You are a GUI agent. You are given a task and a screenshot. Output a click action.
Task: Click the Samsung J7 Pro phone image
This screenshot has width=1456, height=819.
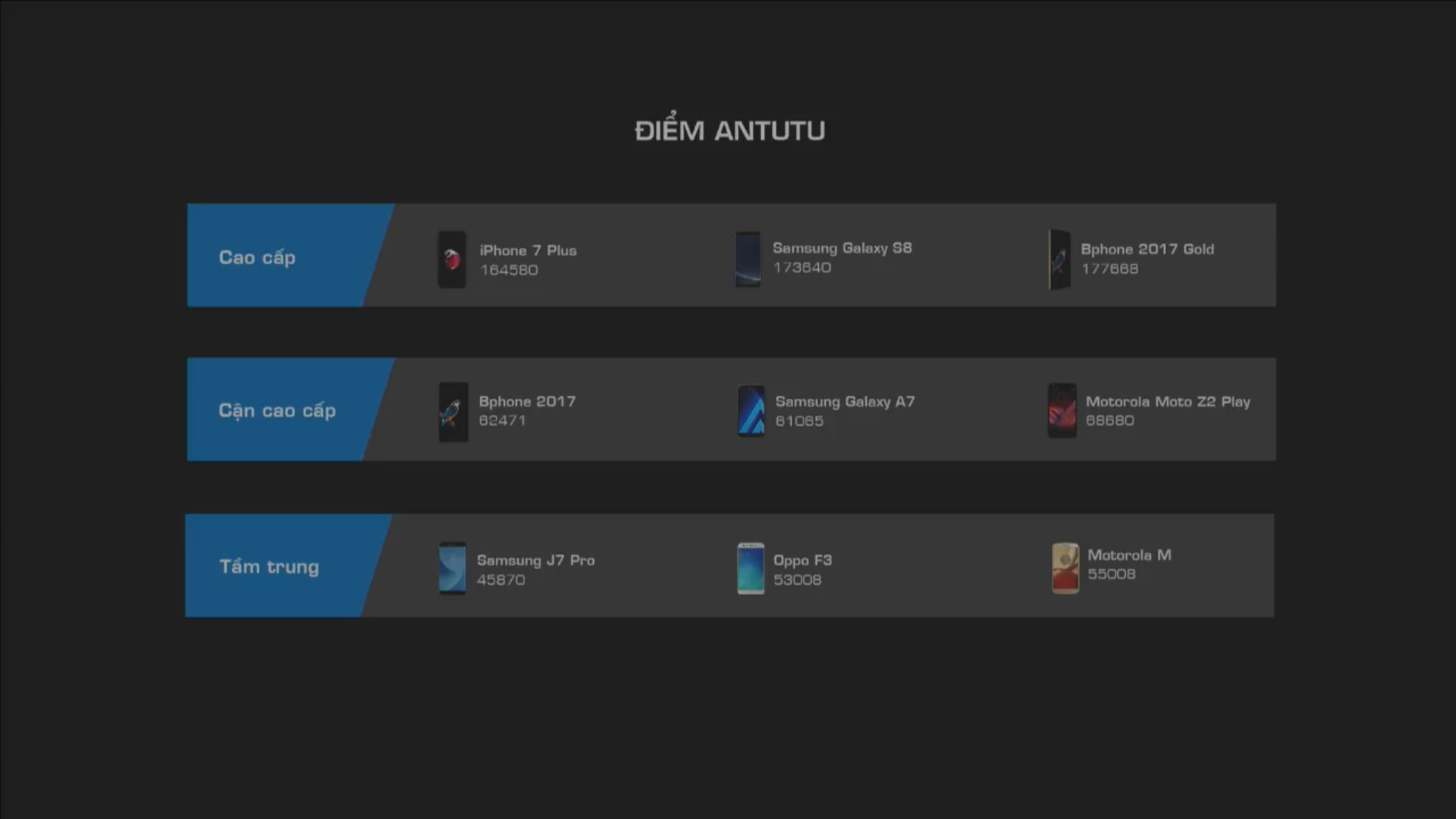pos(452,568)
